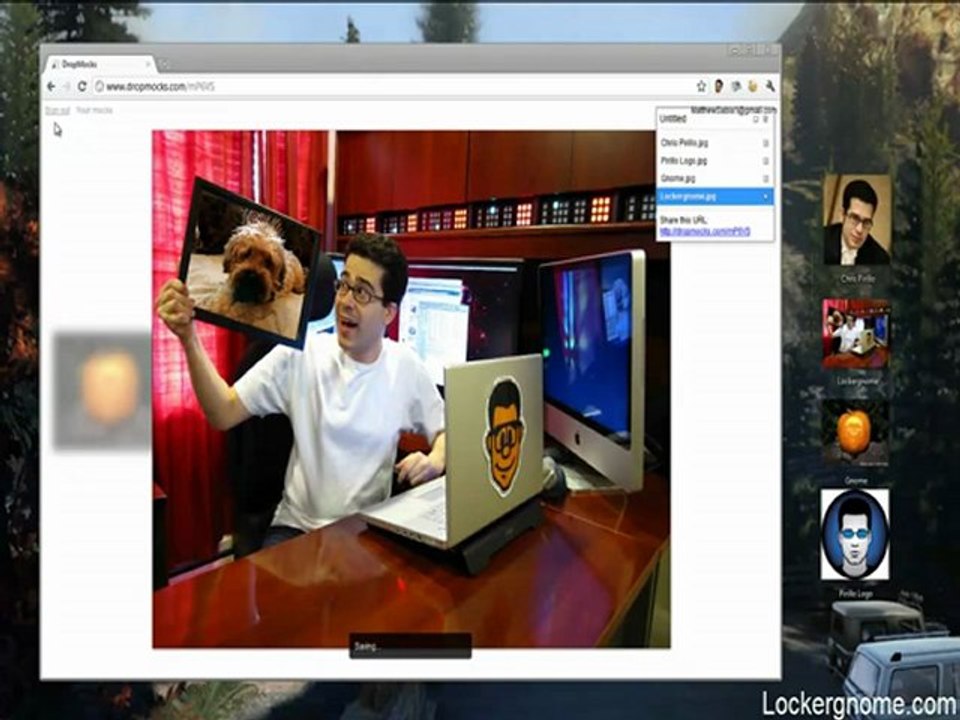This screenshot has width=960, height=720.
Task: Click the Sign out link
Action: 58,111
